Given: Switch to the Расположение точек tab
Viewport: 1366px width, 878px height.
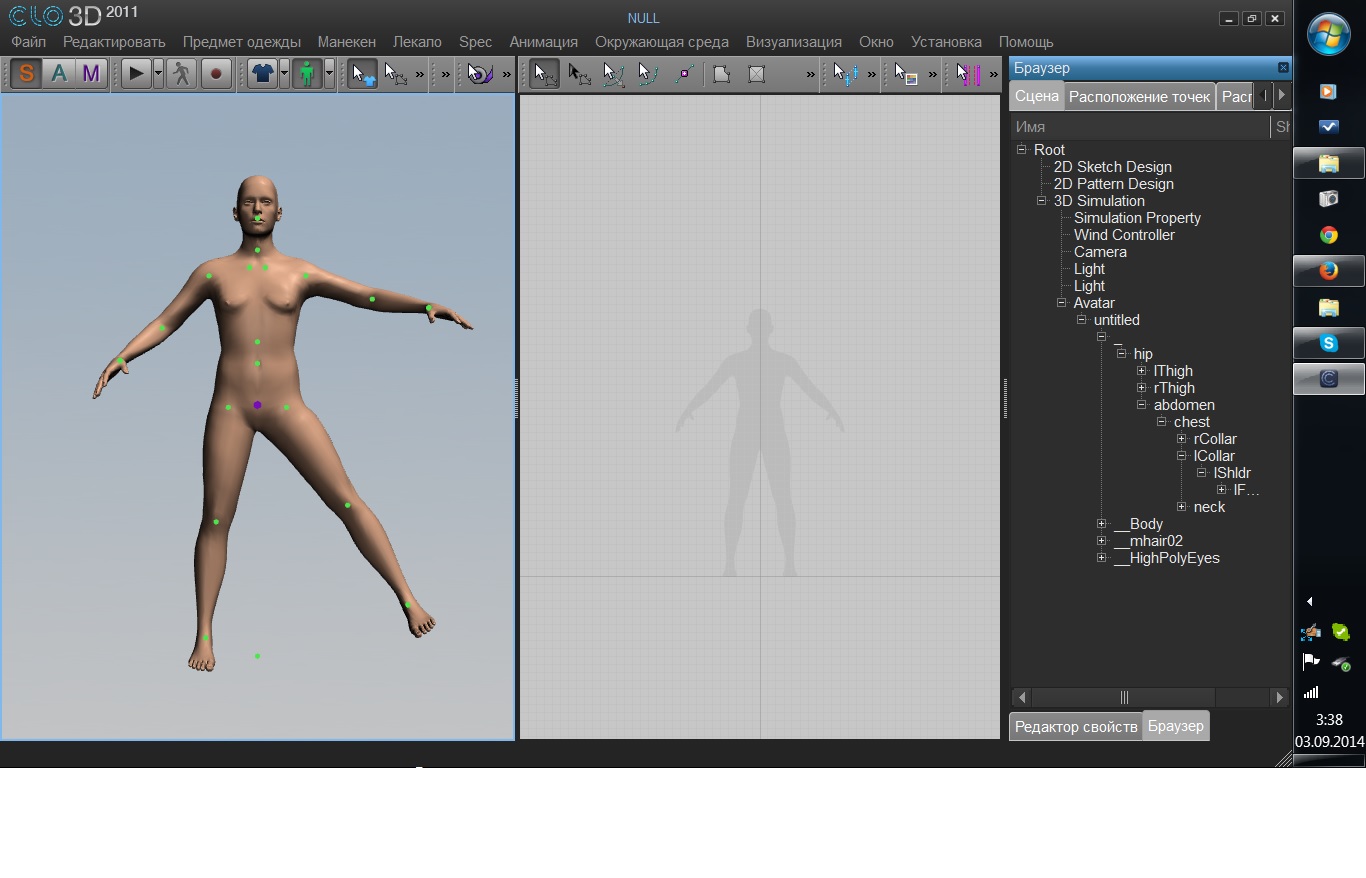Looking at the screenshot, I should click(x=1139, y=97).
